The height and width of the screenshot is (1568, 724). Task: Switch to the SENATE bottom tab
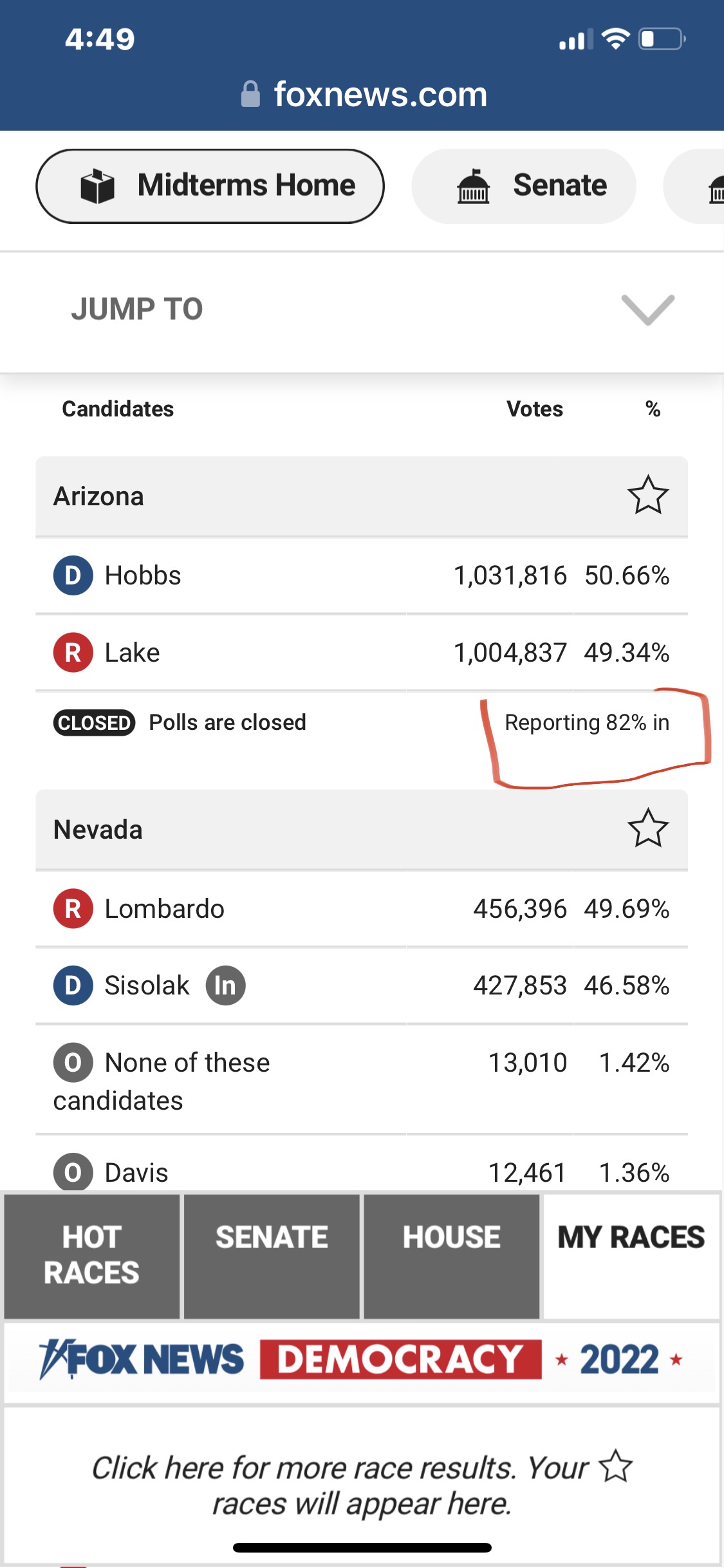272,1256
